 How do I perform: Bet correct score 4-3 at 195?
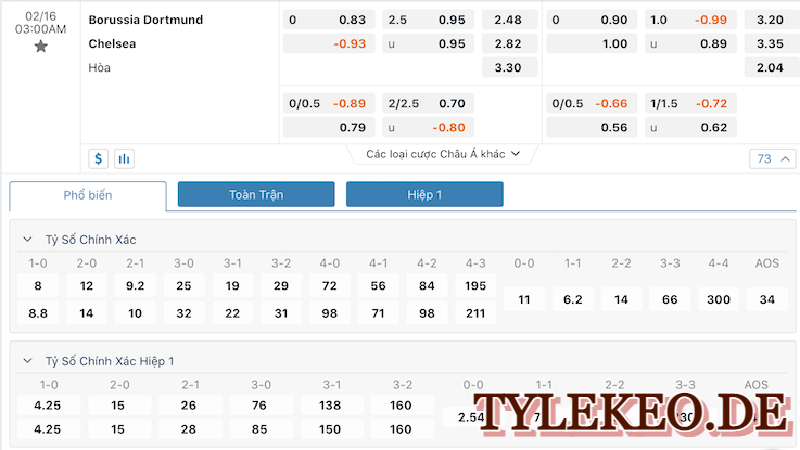click(x=476, y=286)
